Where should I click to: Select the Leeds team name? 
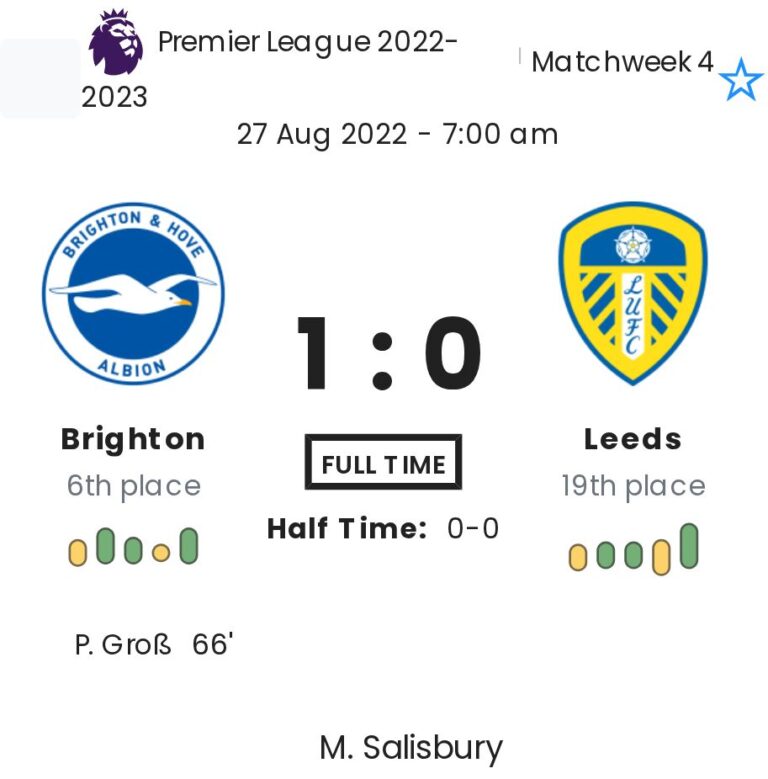(632, 439)
